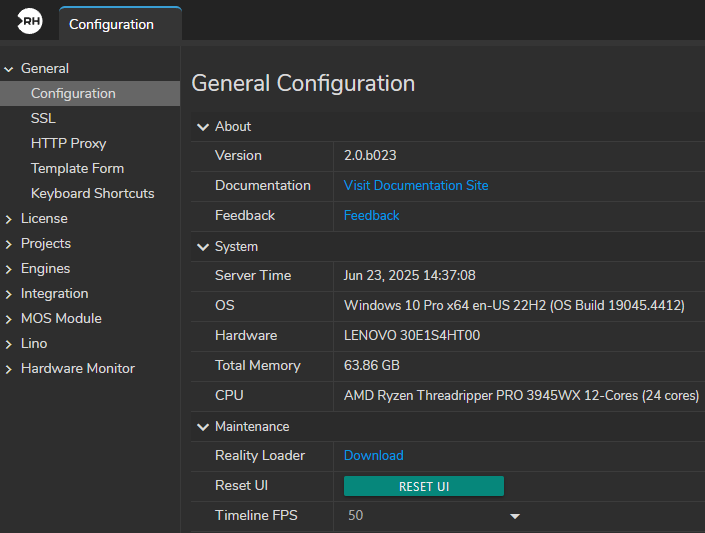Expand the MOS Module section
The width and height of the screenshot is (705, 533).
9,318
